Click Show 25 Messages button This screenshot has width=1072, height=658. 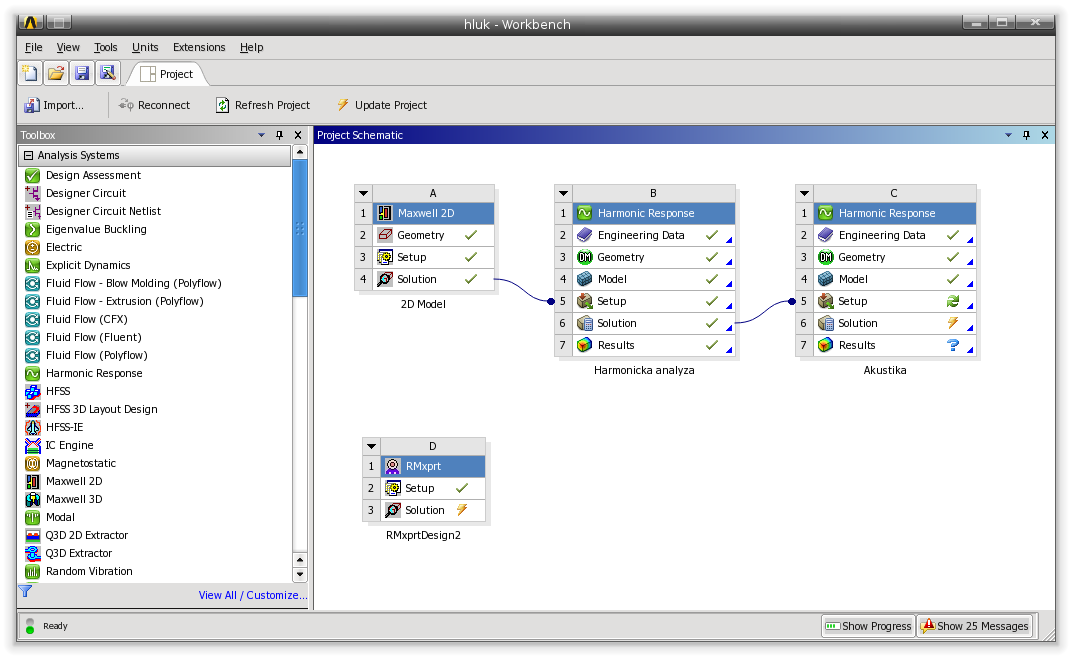[x=974, y=626]
